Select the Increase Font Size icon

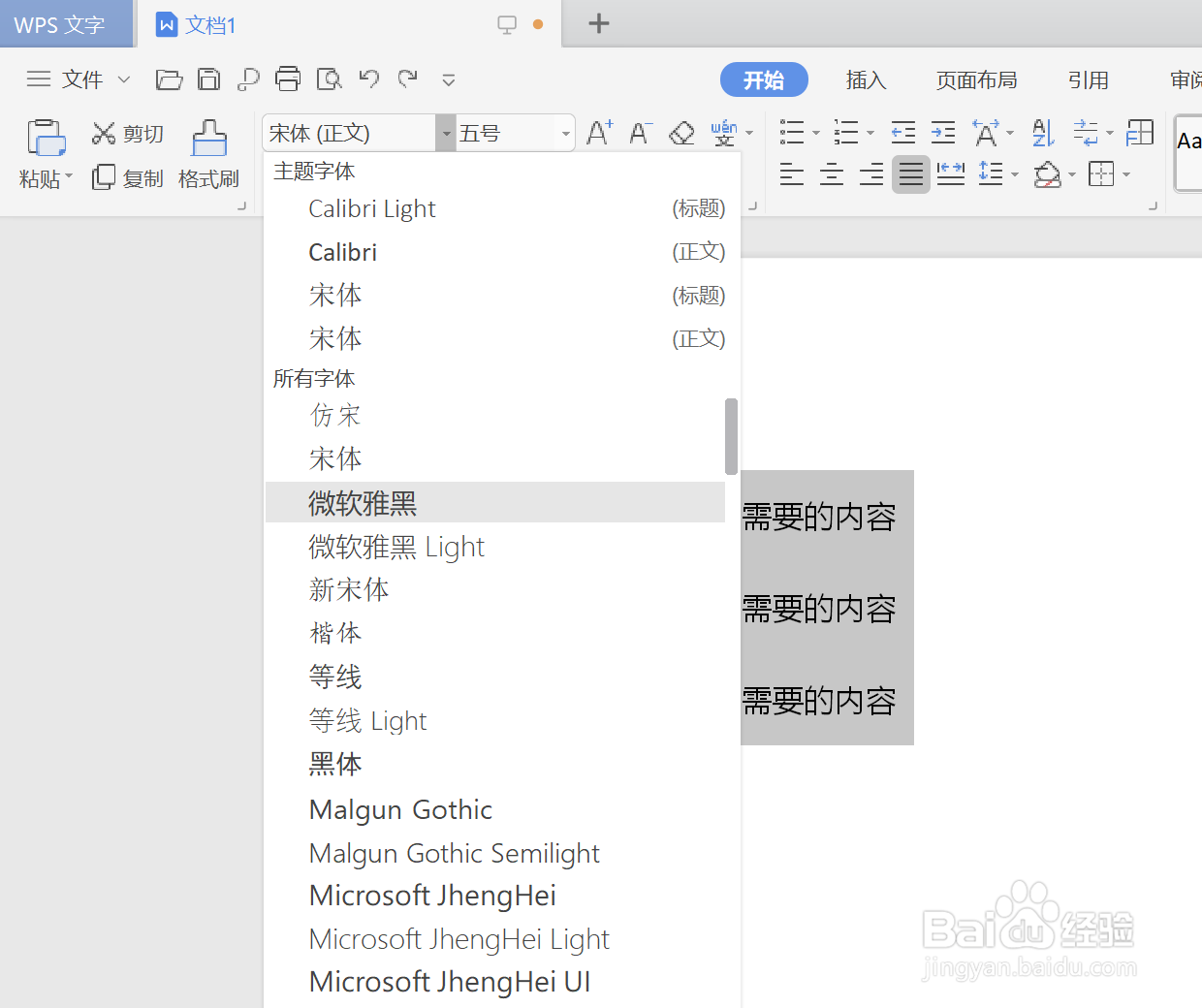[598, 132]
